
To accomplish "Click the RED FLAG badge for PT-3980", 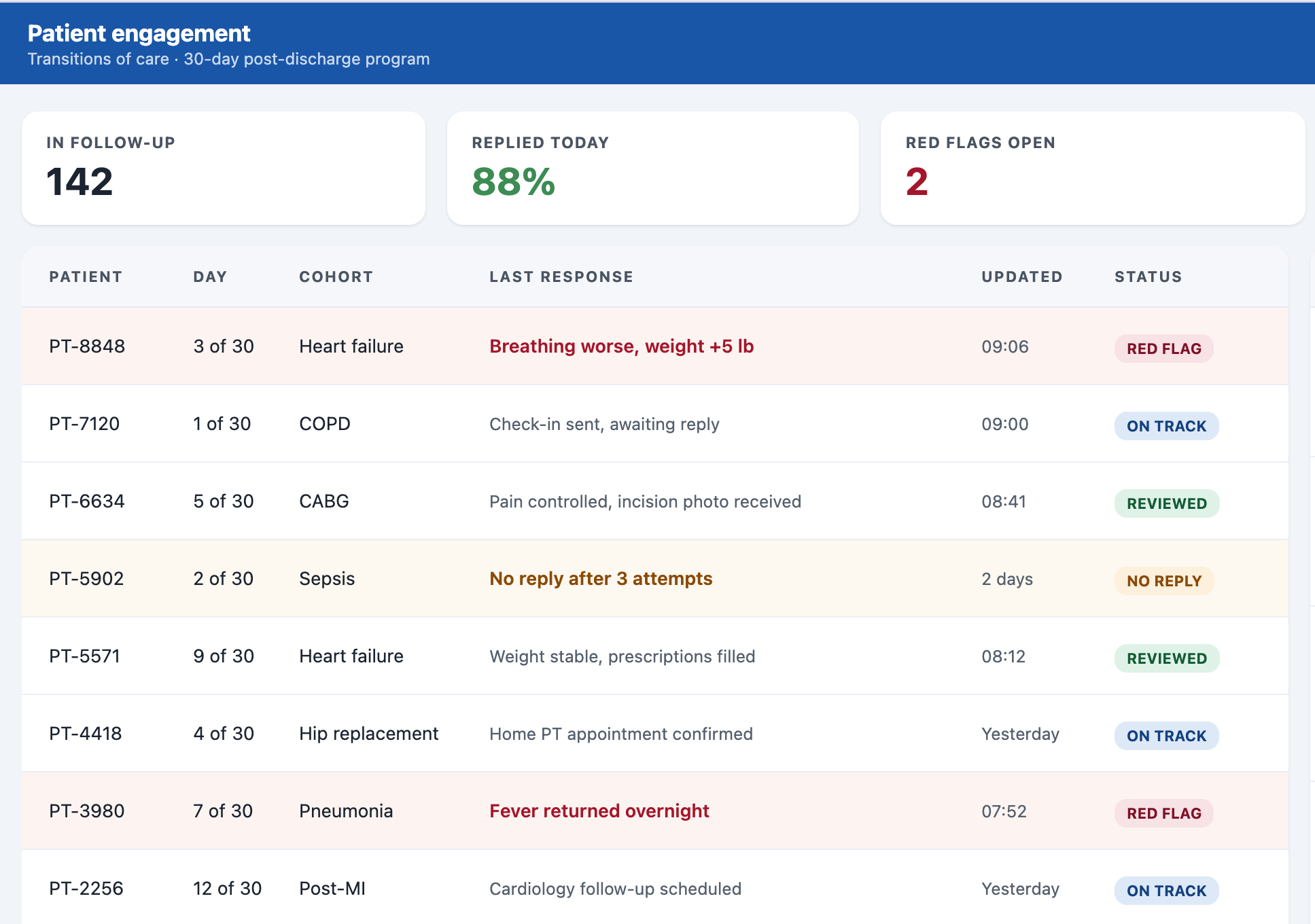I will [x=1164, y=813].
